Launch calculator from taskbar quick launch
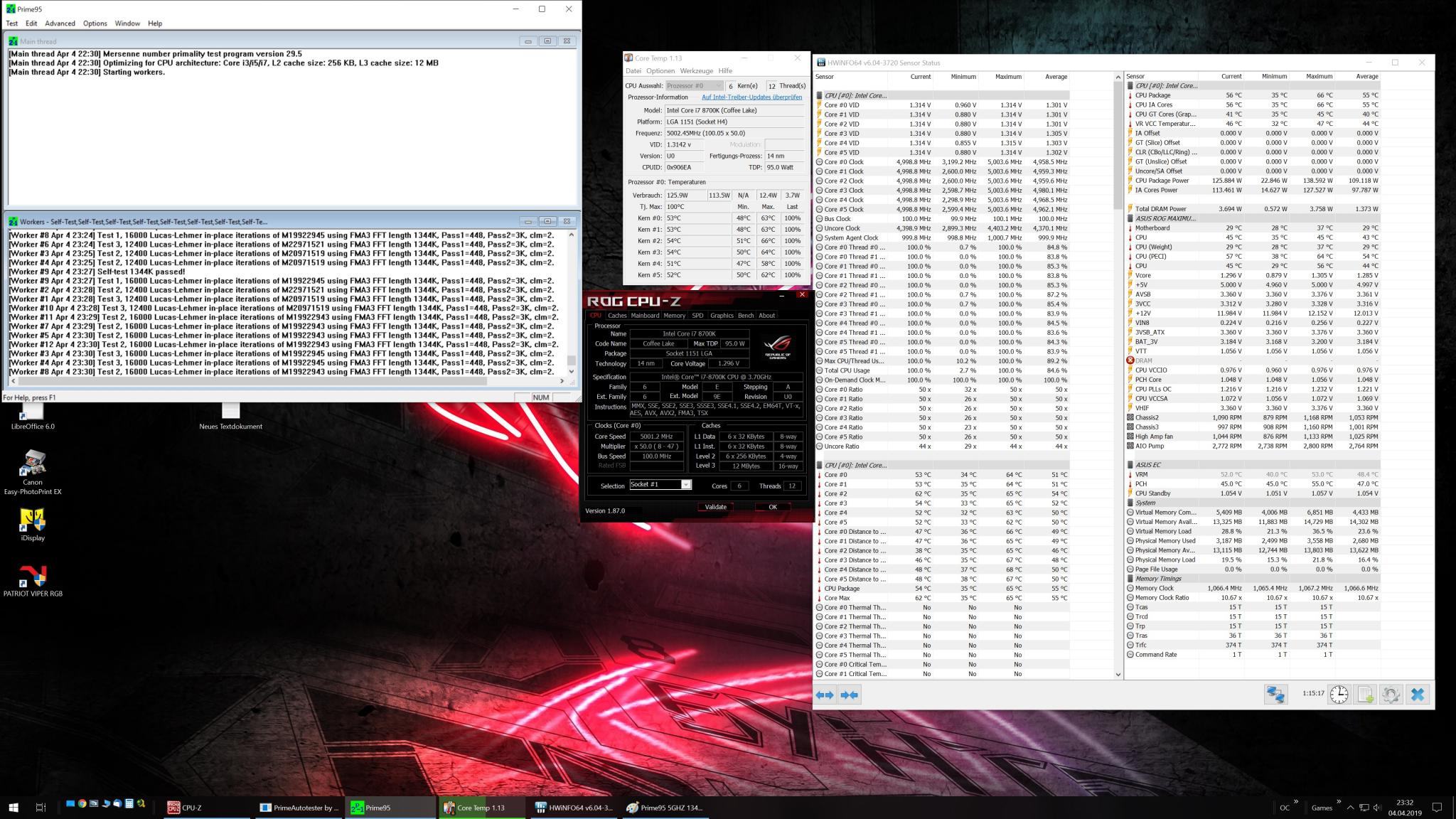This screenshot has width=1456, height=819. [x=129, y=804]
